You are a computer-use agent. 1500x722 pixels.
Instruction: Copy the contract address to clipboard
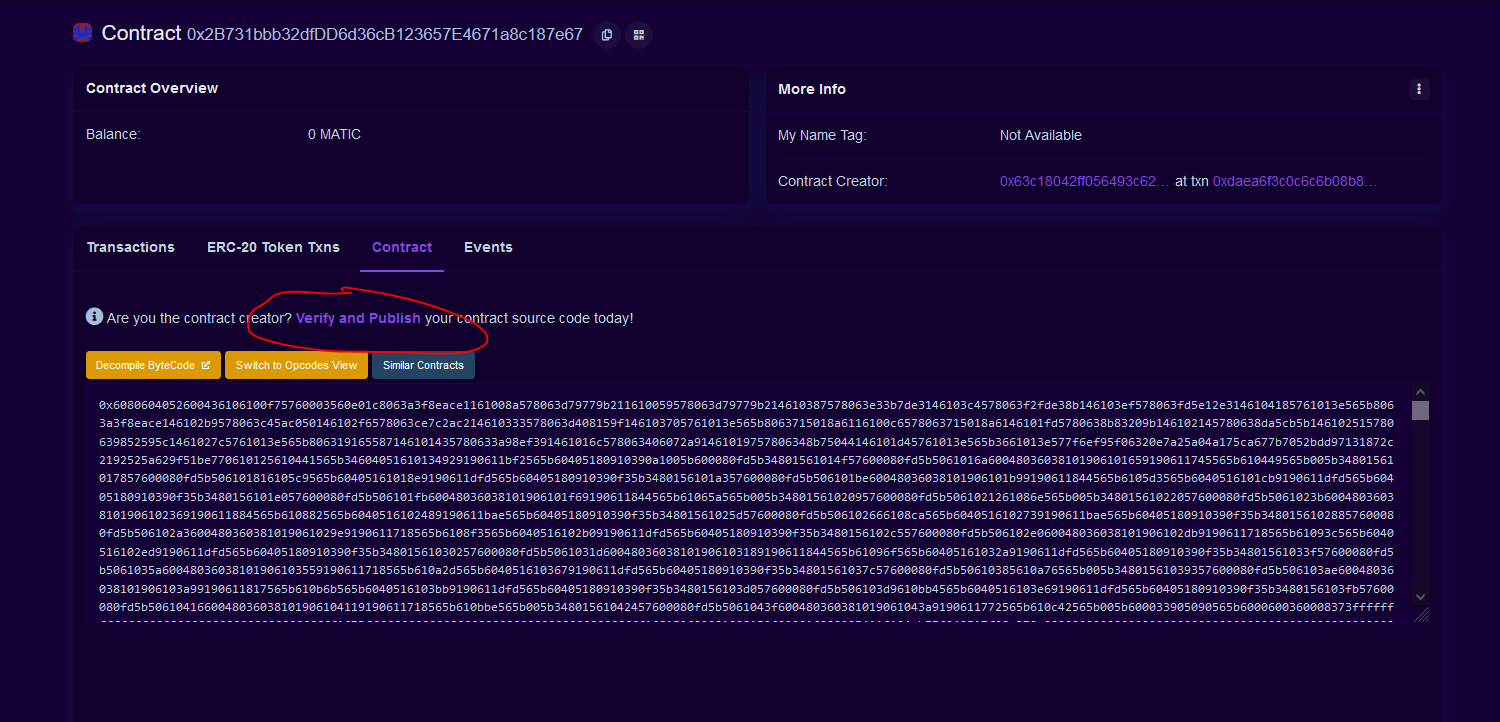(606, 35)
